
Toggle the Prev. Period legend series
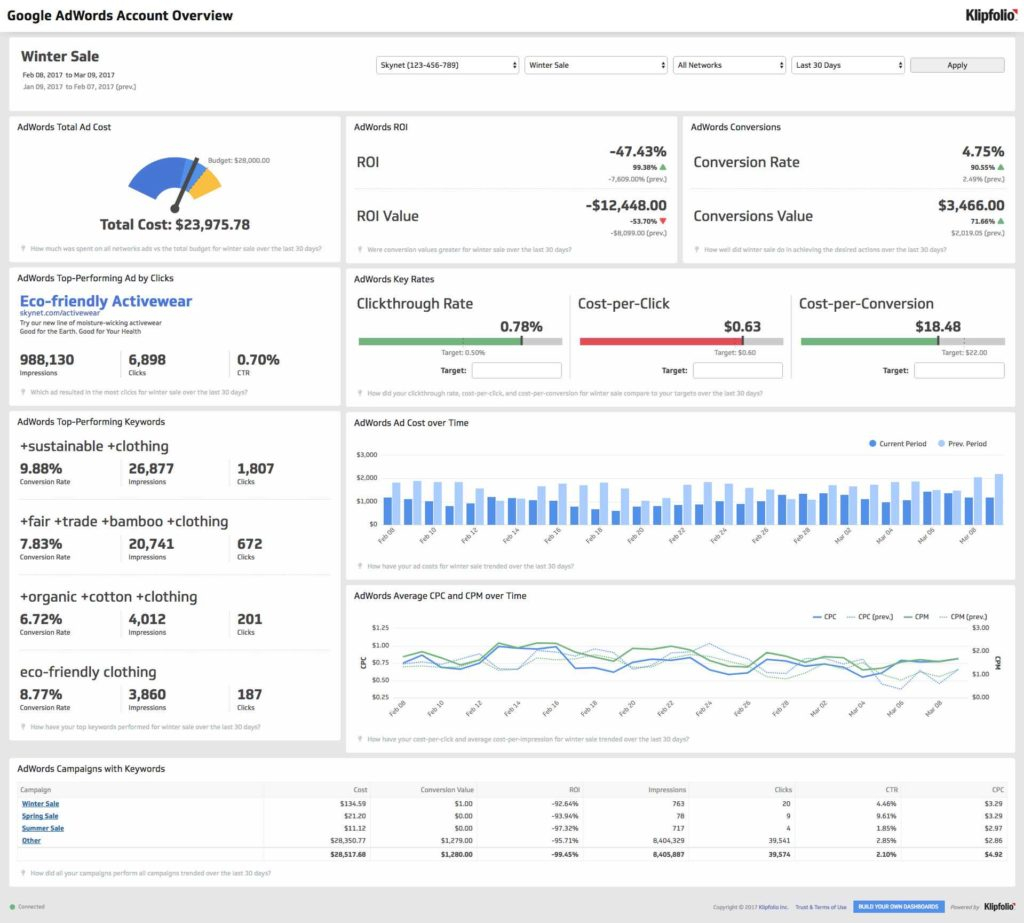(x=962, y=443)
